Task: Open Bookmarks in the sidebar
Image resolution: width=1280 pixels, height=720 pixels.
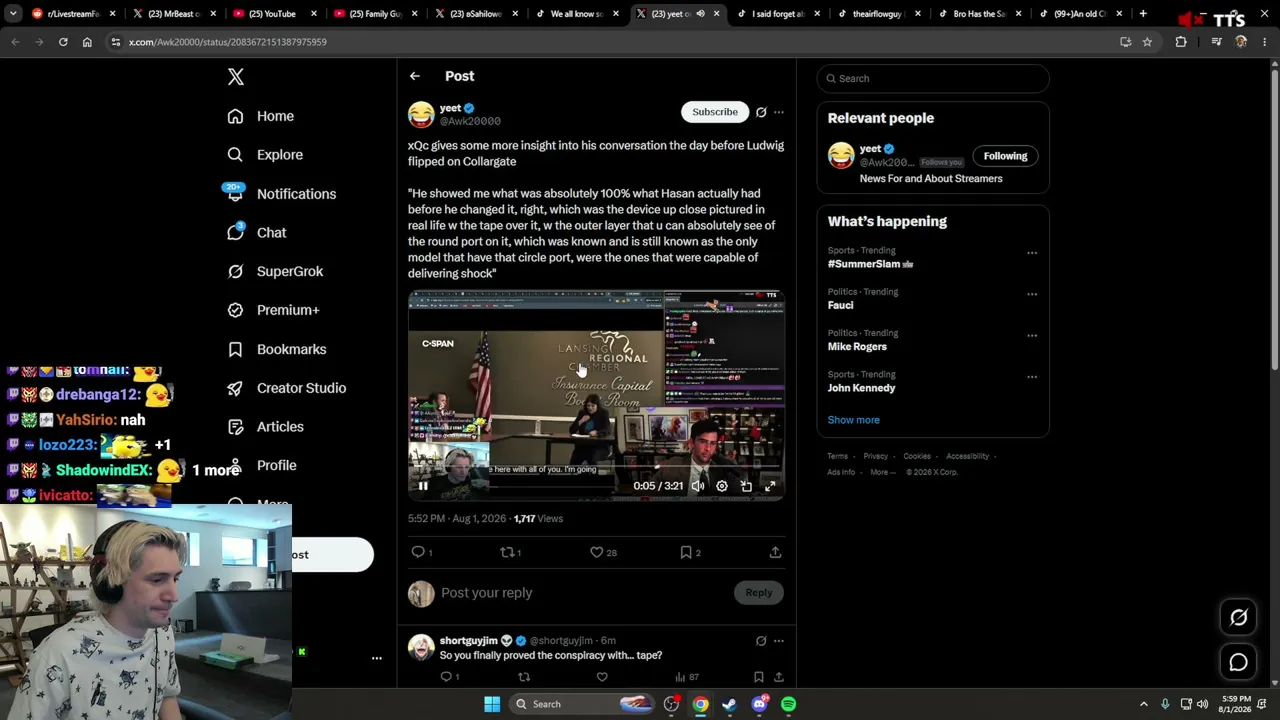Action: pos(277,349)
